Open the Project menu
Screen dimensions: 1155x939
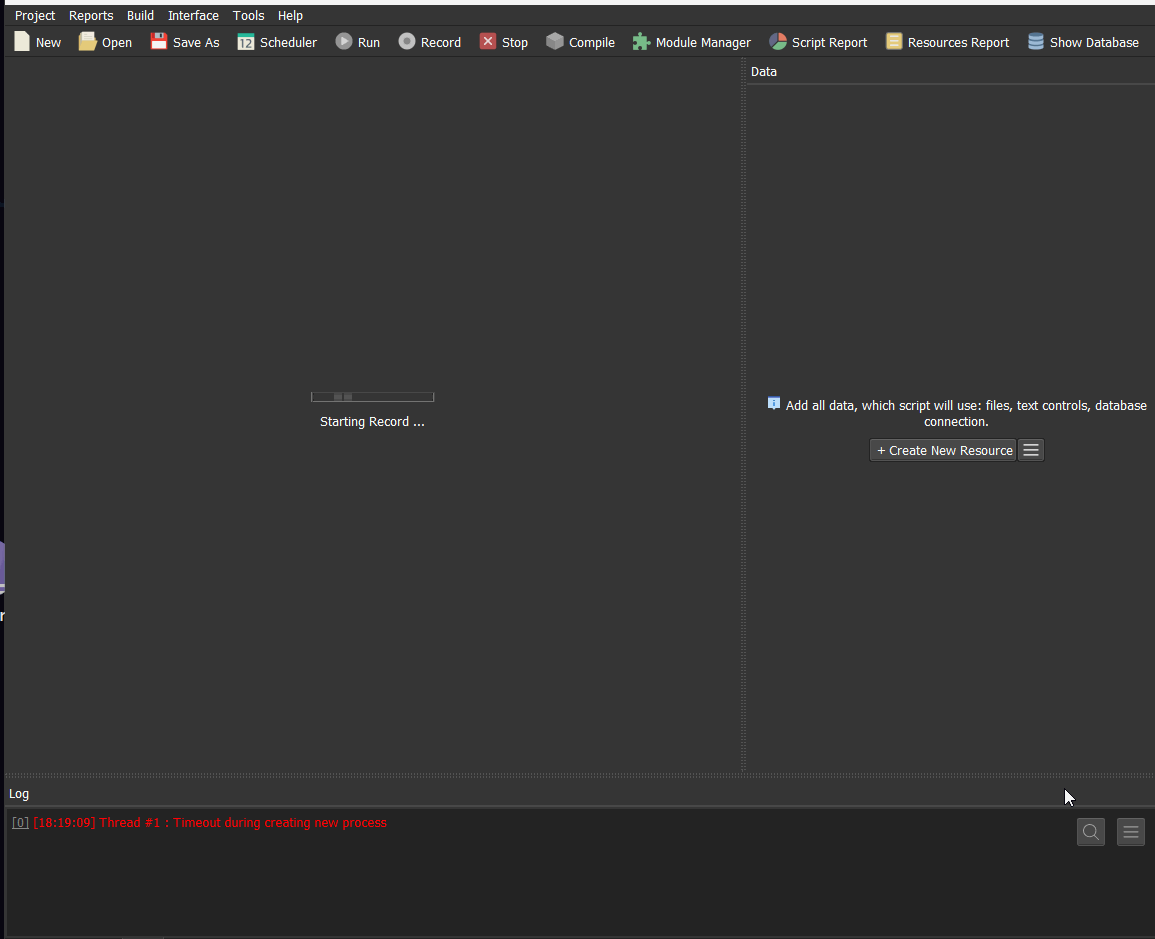(35, 16)
